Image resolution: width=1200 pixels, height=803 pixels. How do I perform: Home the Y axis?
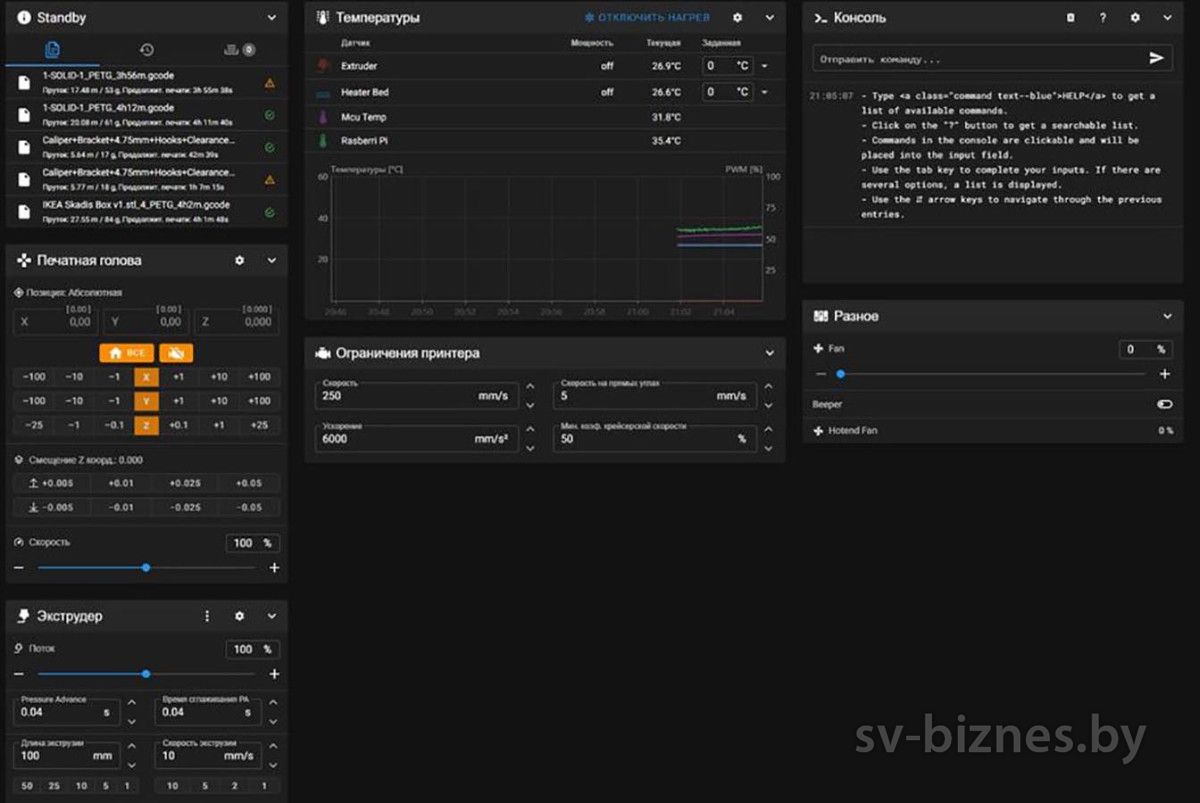coord(146,401)
